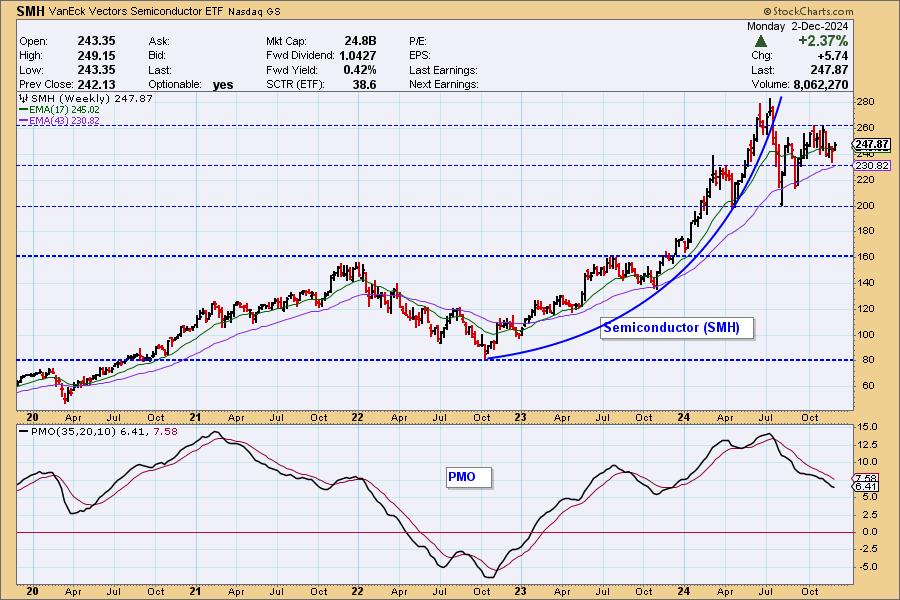Click the EPS: label
900x600 pixels.
coord(420,56)
